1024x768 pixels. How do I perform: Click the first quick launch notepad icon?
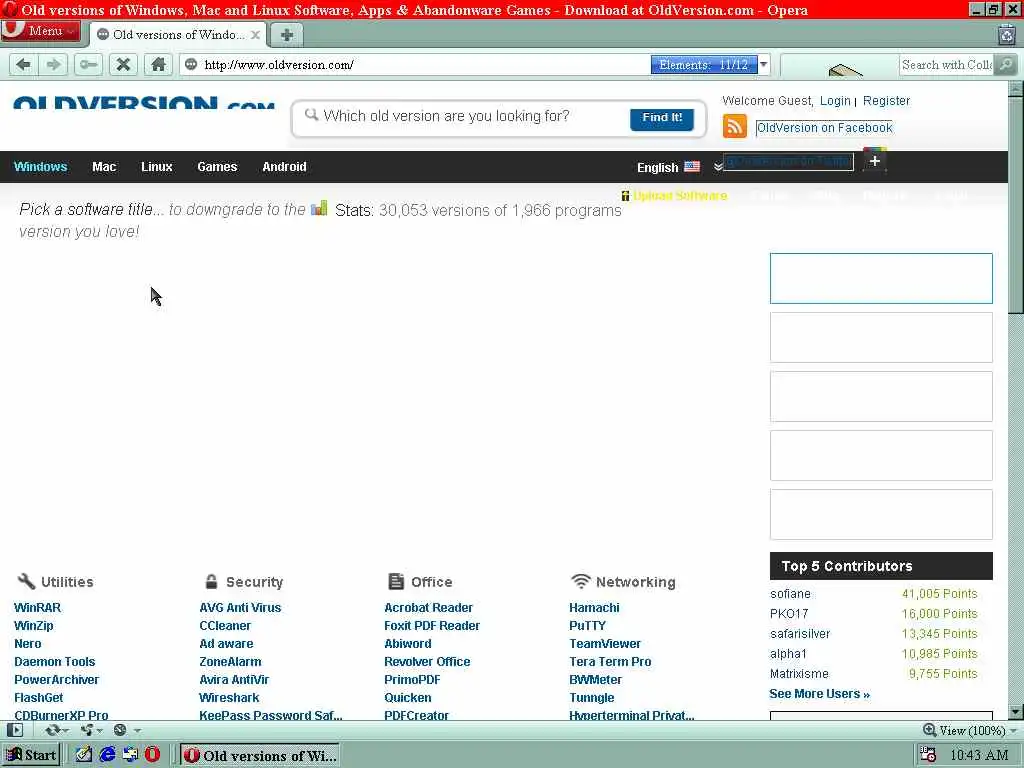coord(84,755)
